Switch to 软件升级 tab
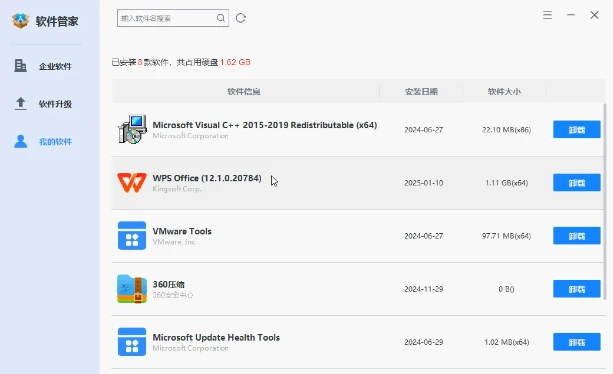This screenshot has width=613, height=374. pyautogui.click(x=55, y=104)
